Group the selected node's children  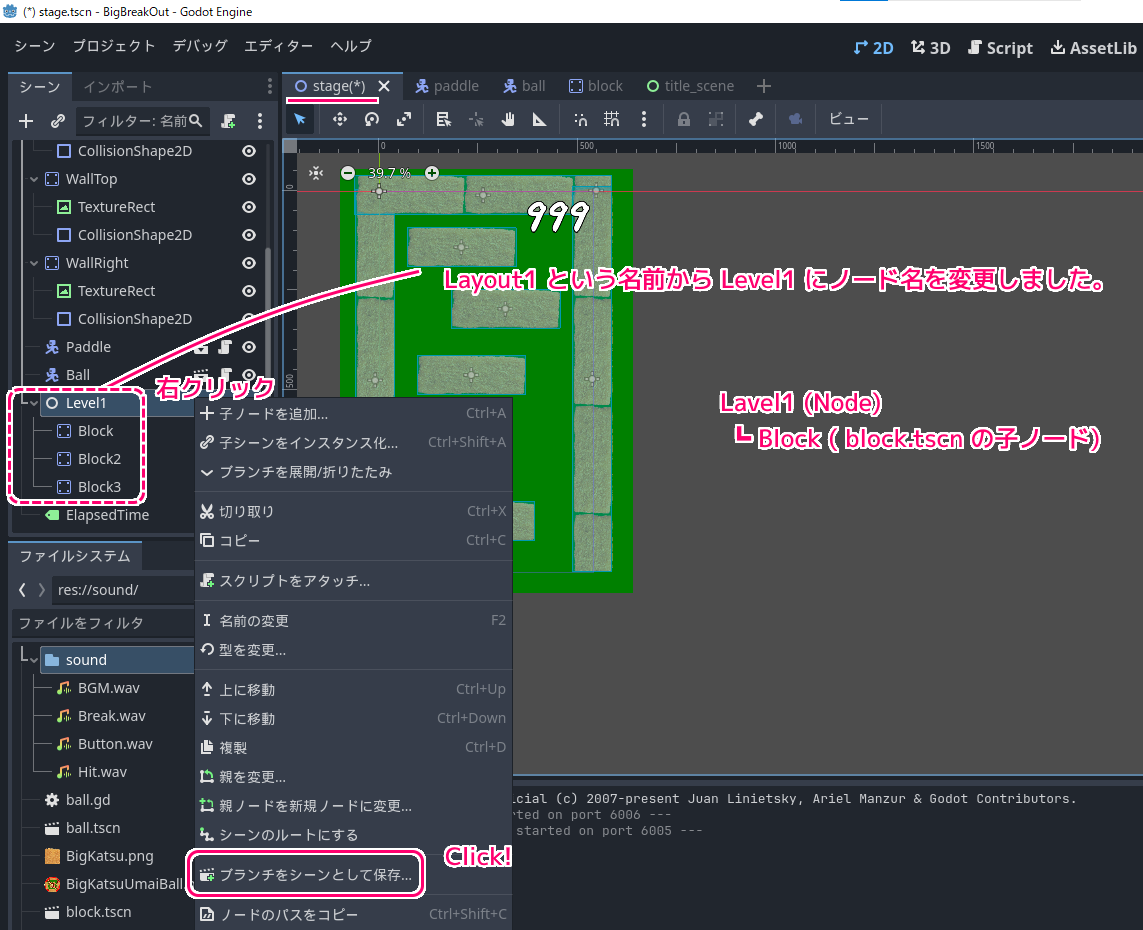(716, 120)
